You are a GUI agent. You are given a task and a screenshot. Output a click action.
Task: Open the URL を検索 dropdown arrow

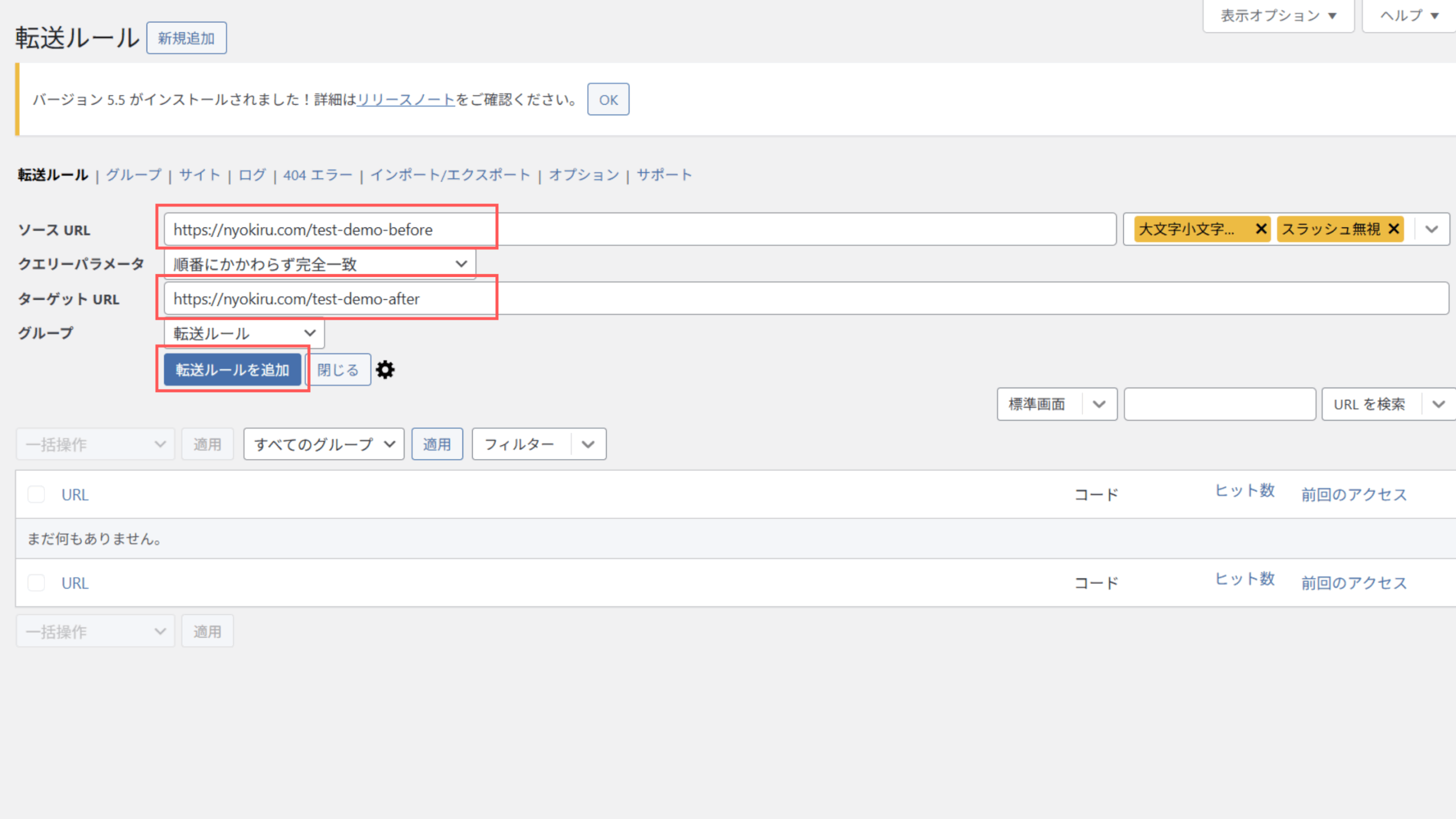pyautogui.click(x=1438, y=404)
